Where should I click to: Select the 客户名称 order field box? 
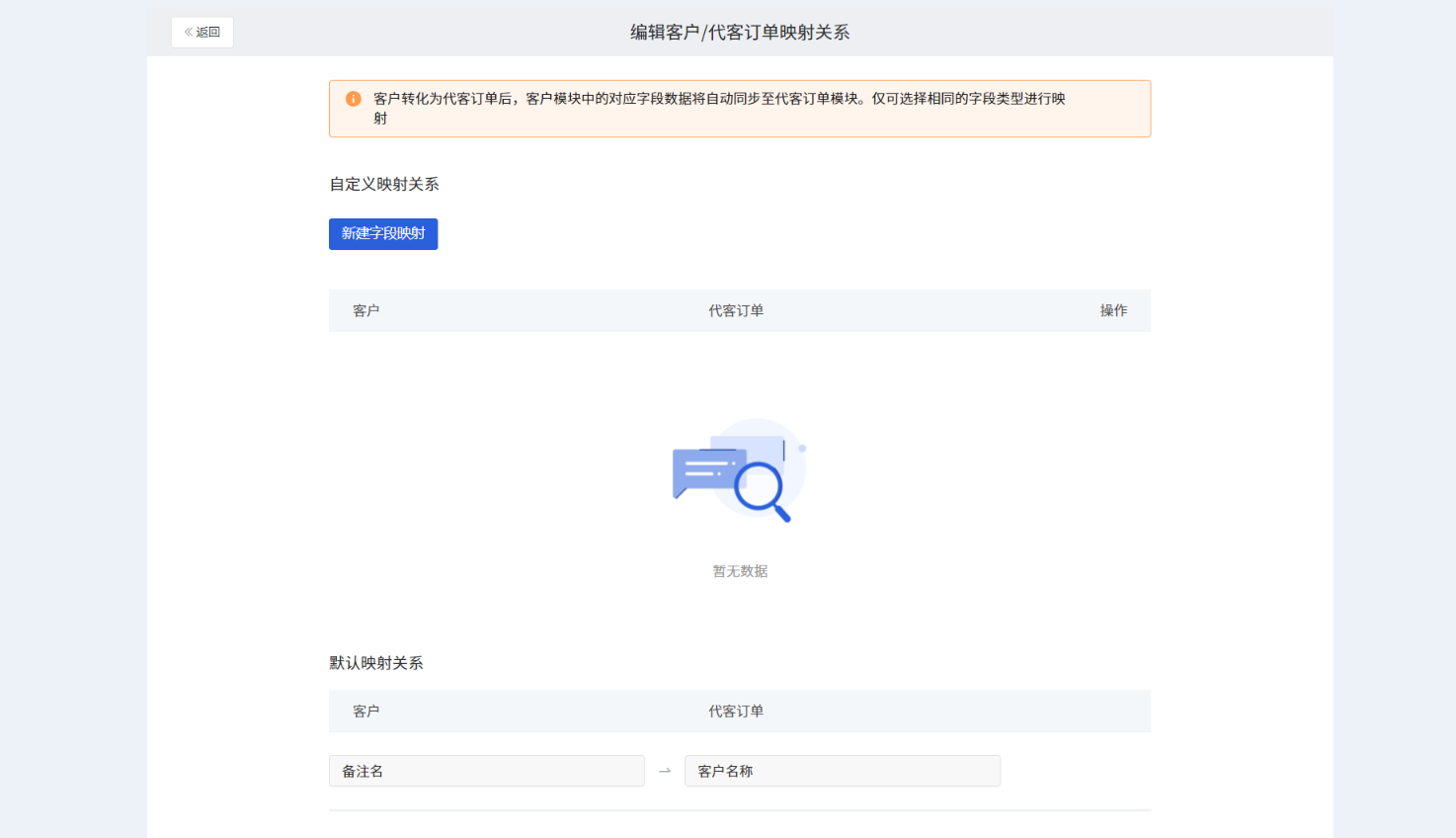(843, 771)
